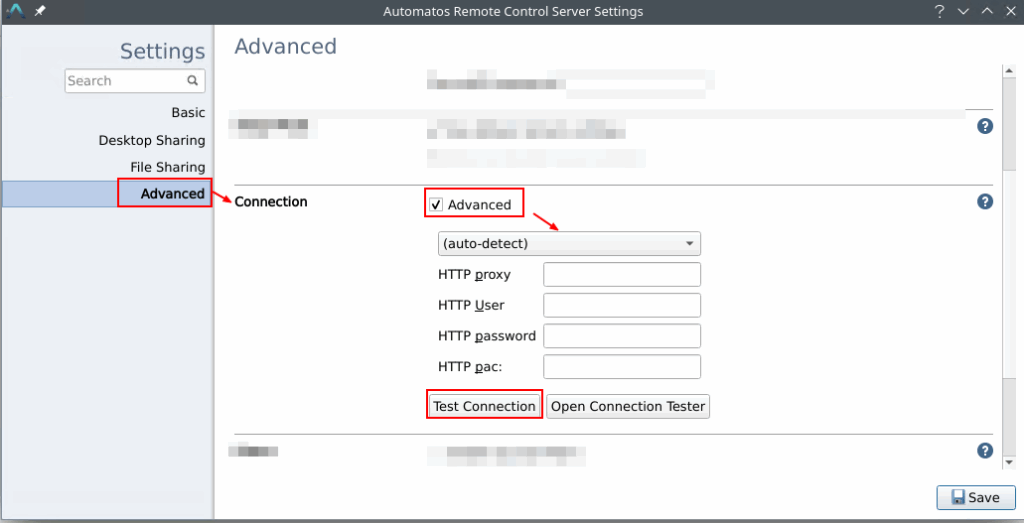Click Open Connection Tester button

(x=628, y=406)
